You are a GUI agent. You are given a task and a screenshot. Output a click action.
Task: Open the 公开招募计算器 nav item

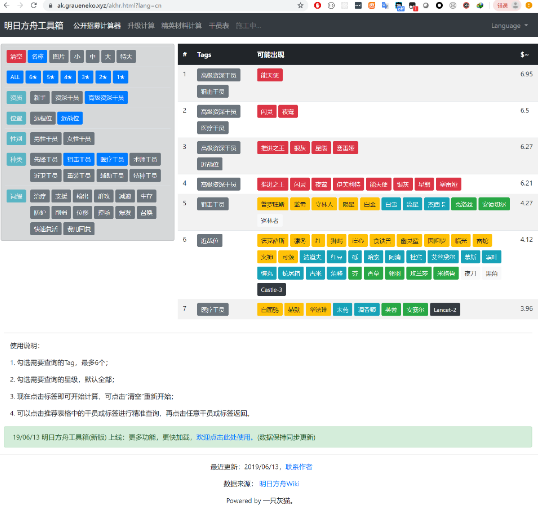tap(97, 26)
